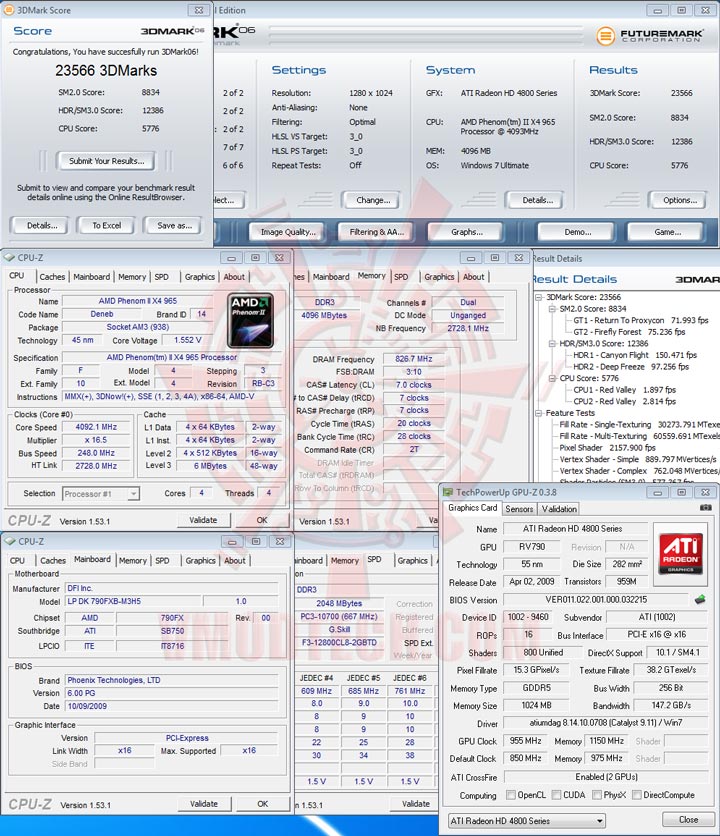Toggle the DirectCompute checkbox in GPU-Z

point(636,795)
